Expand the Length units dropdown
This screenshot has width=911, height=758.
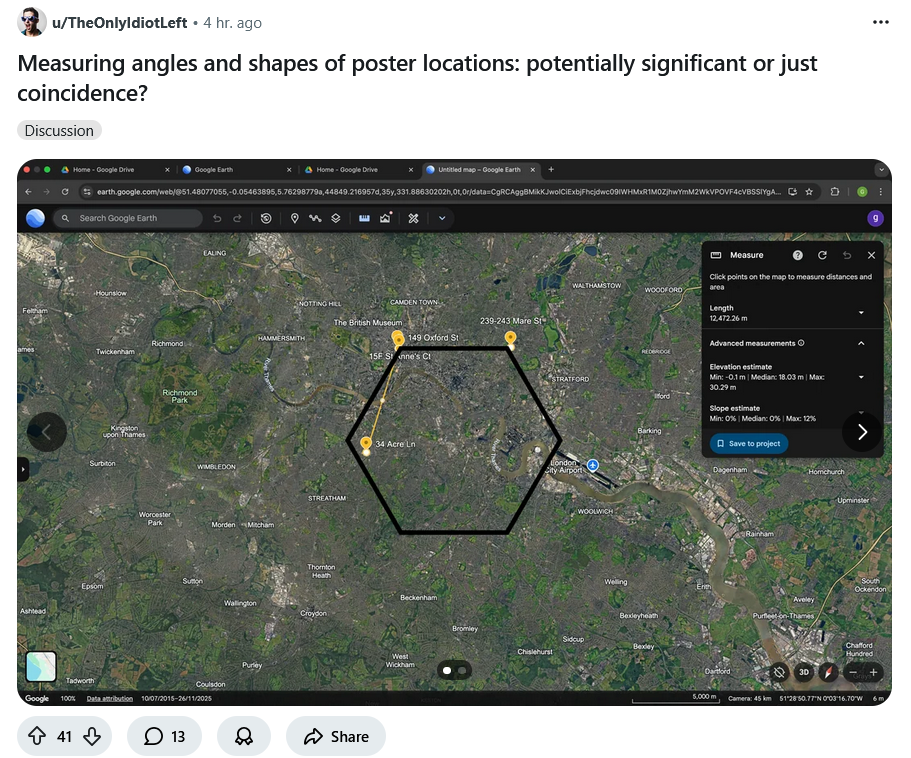point(861,313)
